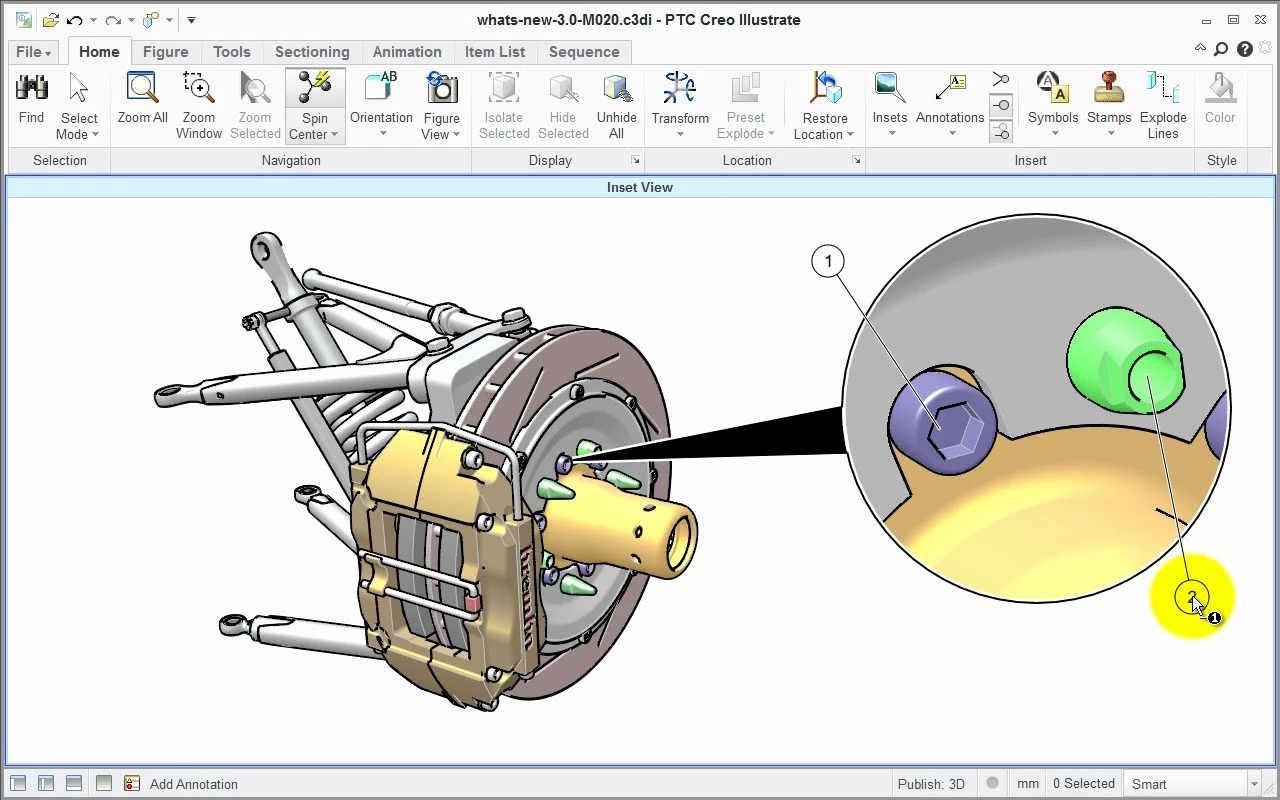Click the Annotations note icon
Image resolution: width=1280 pixels, height=800 pixels.
click(x=950, y=88)
